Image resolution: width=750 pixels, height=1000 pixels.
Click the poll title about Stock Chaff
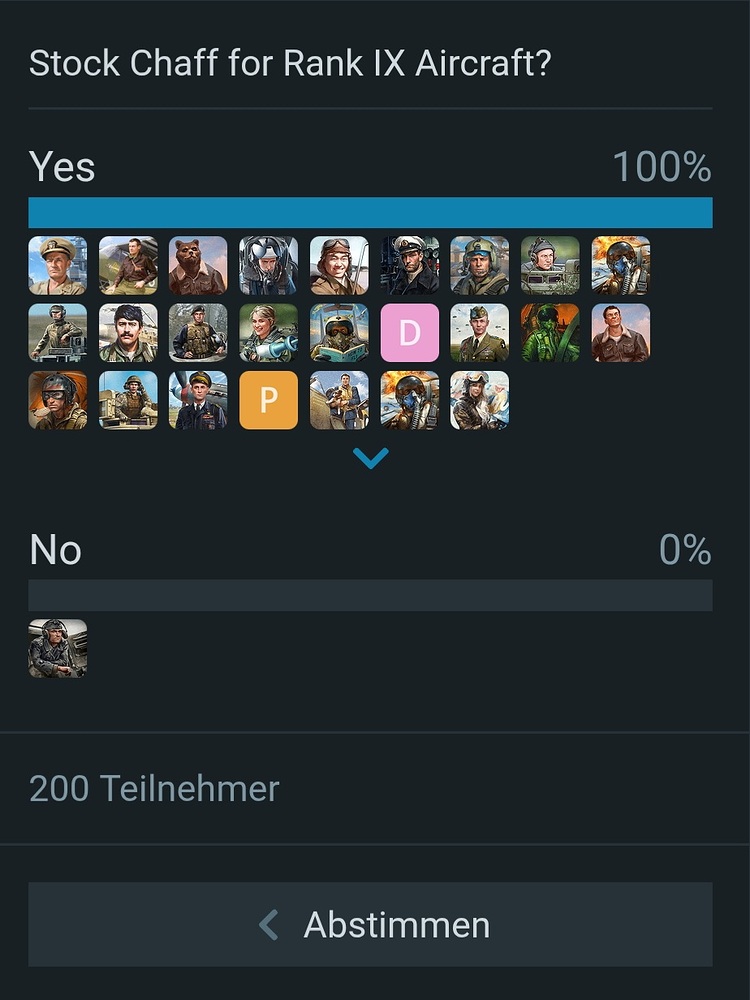[290, 64]
